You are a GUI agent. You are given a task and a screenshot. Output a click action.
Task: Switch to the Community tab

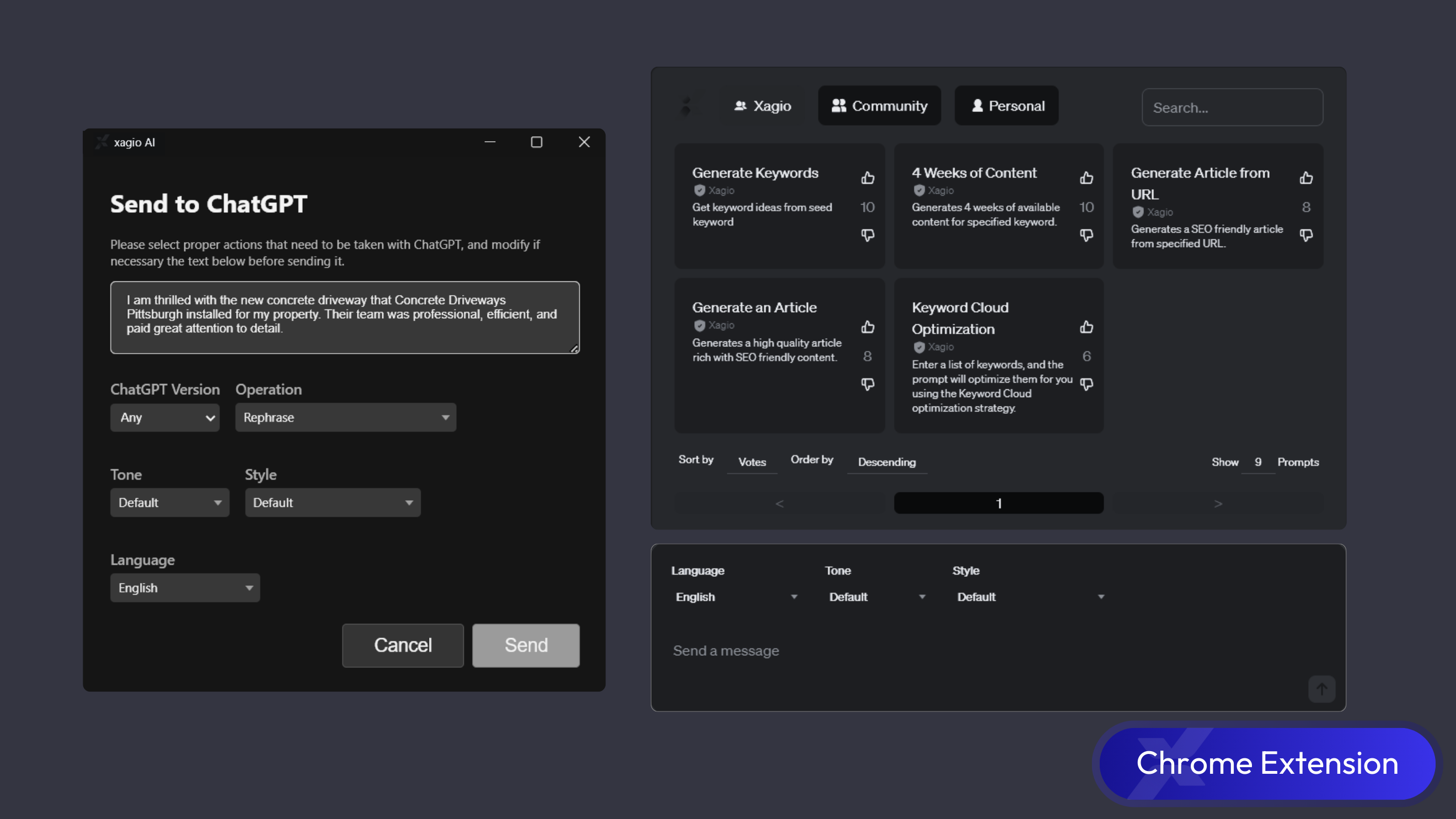(x=879, y=106)
